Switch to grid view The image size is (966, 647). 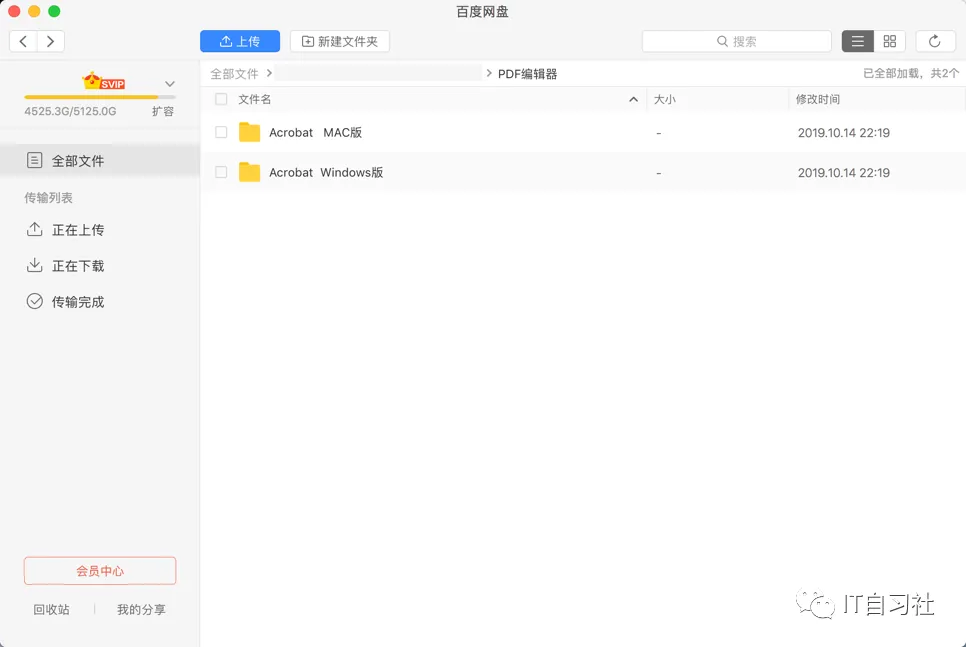coord(890,41)
